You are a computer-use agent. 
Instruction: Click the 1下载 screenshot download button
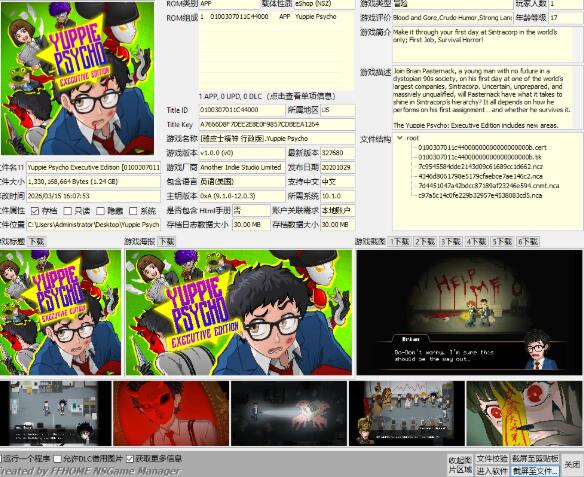click(x=400, y=242)
